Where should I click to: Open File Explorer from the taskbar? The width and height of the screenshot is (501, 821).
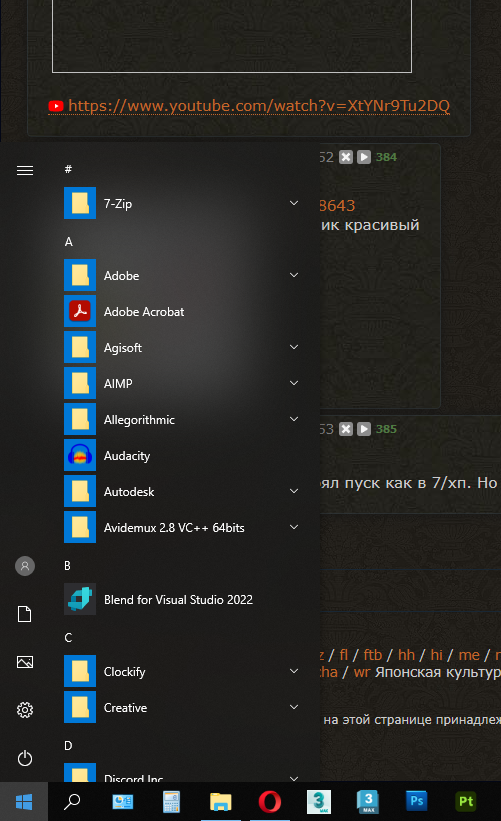point(220,801)
